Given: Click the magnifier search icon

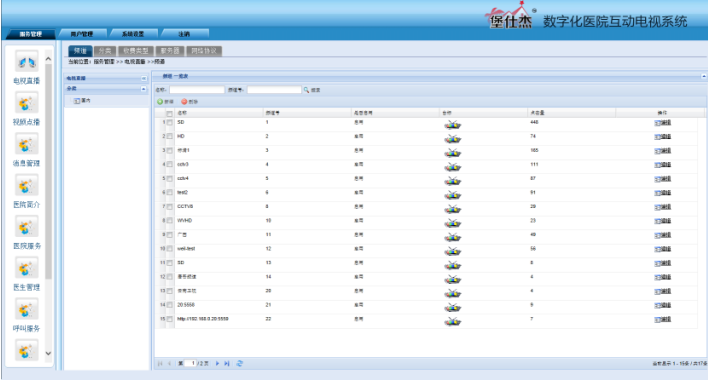Looking at the screenshot, I should pyautogui.click(x=307, y=90).
